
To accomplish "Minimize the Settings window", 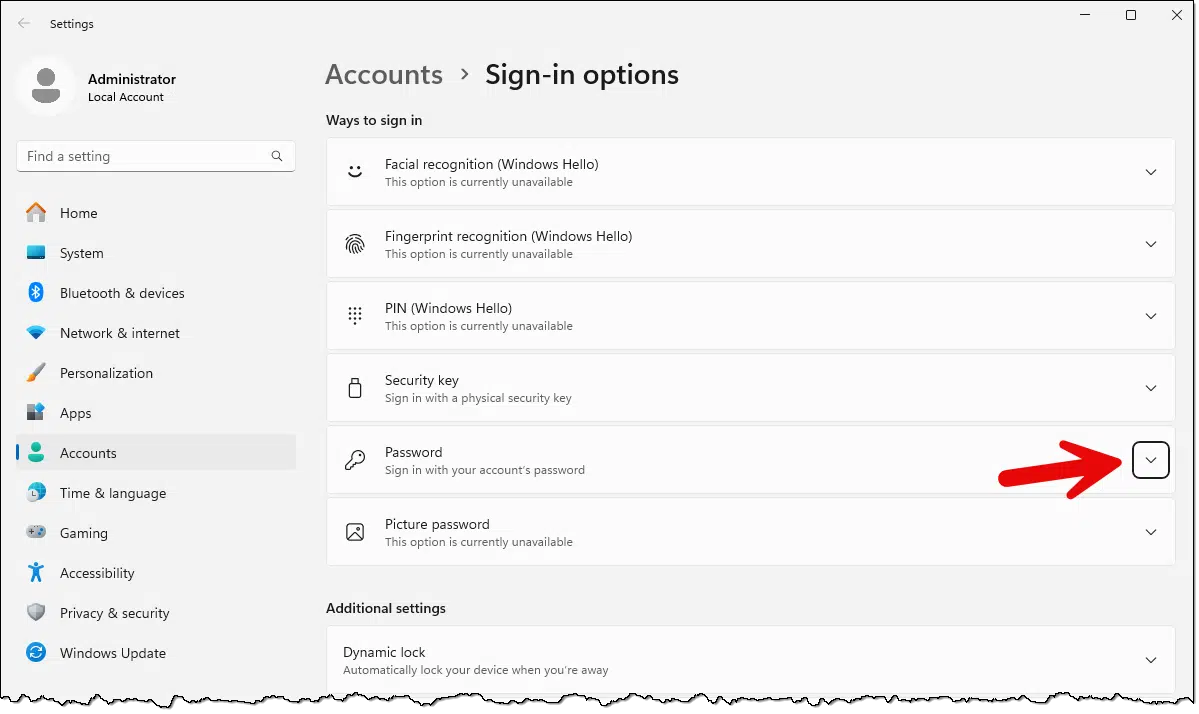I will point(1085,15).
